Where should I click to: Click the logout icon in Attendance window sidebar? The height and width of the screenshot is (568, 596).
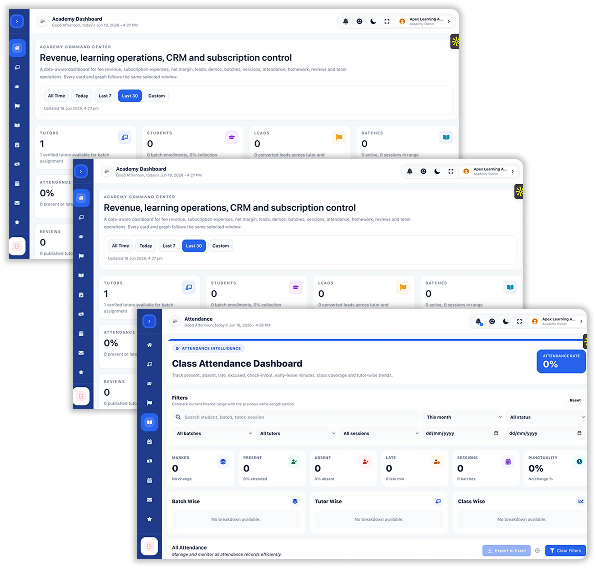149,546
